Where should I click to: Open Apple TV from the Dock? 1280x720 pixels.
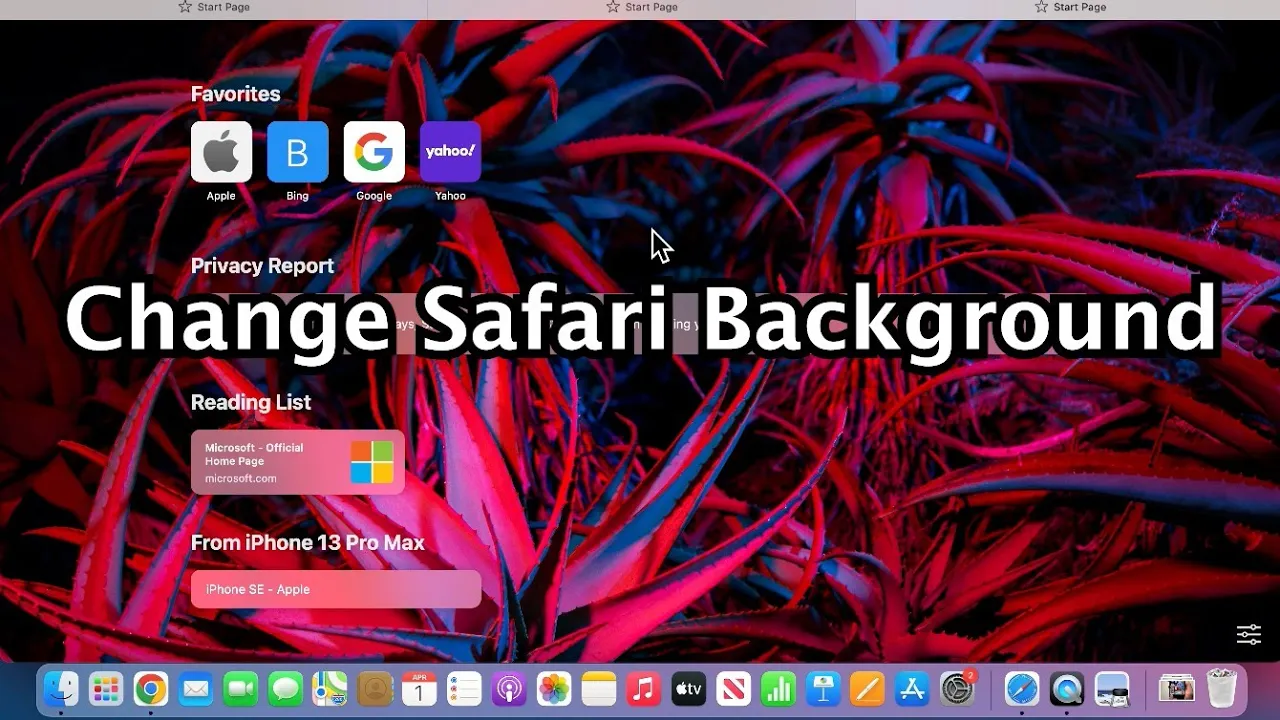pyautogui.click(x=688, y=689)
